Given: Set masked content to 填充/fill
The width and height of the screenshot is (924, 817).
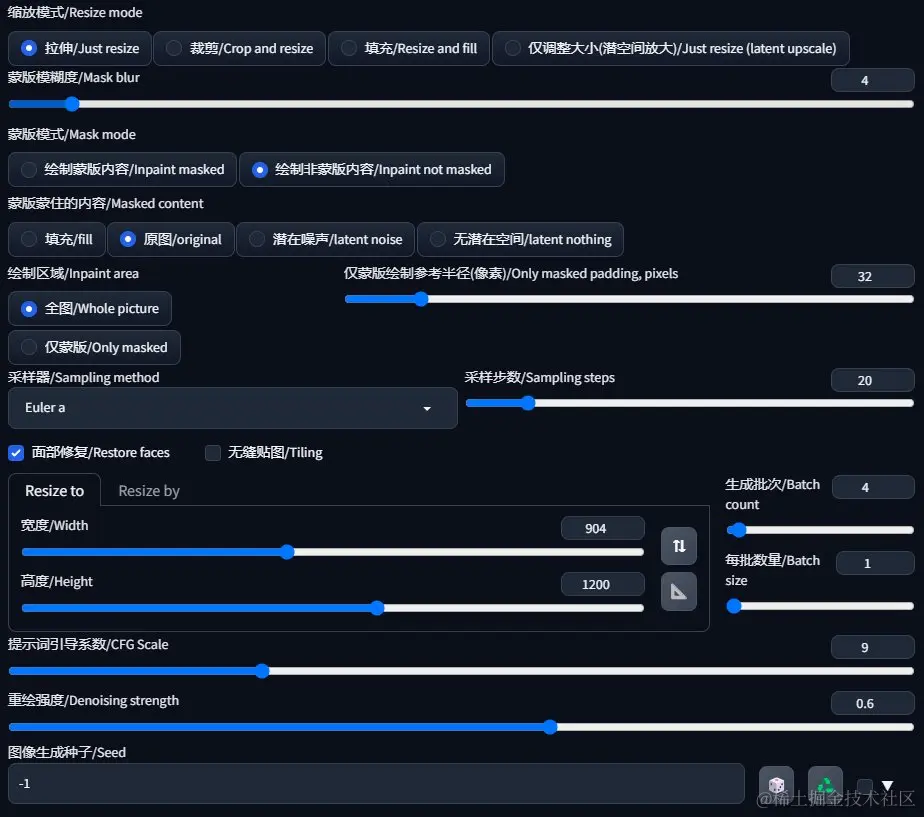Looking at the screenshot, I should [57, 239].
